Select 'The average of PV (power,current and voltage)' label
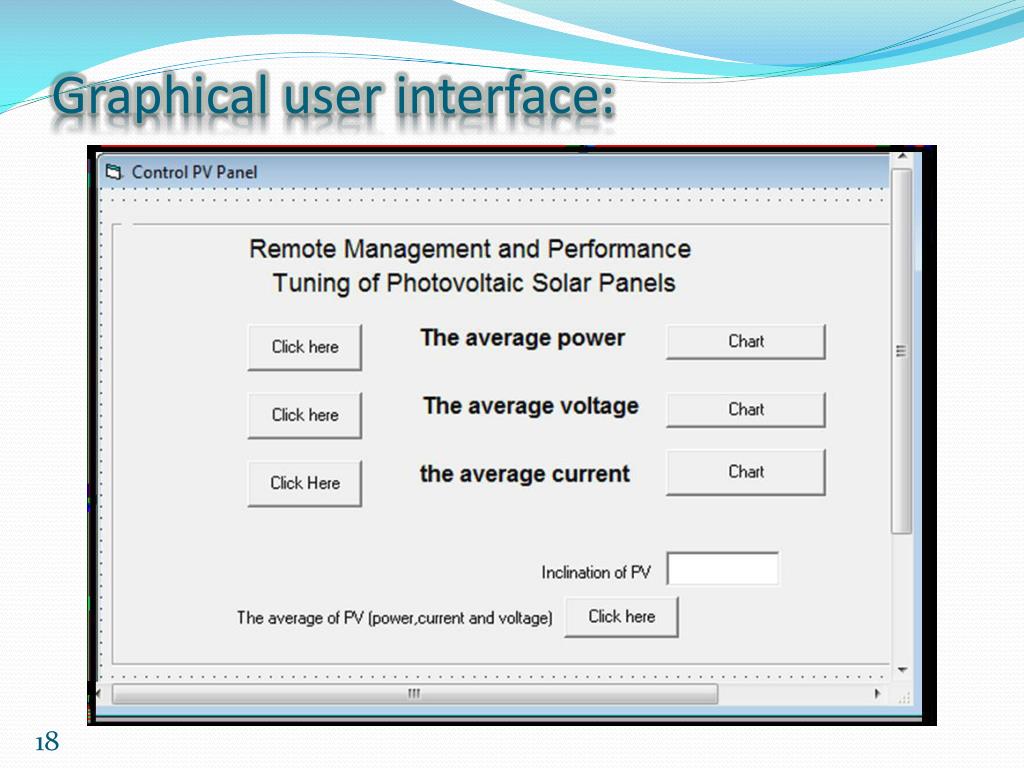Image resolution: width=1024 pixels, height=768 pixels. tap(394, 618)
